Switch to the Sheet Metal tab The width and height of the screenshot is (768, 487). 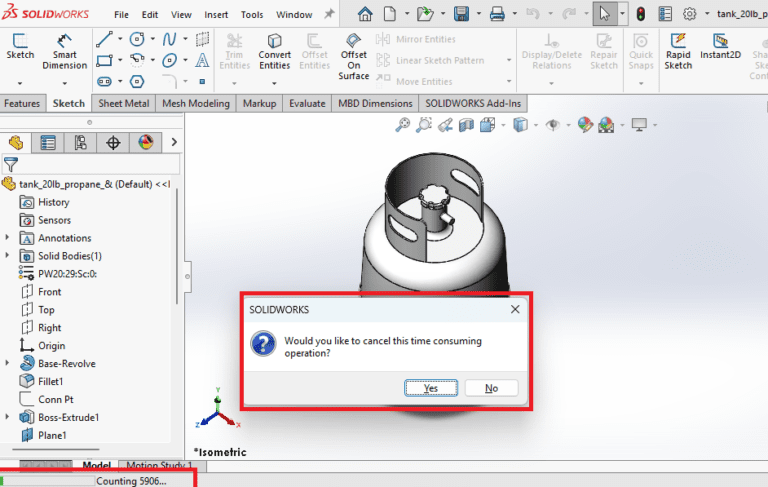click(x=123, y=103)
